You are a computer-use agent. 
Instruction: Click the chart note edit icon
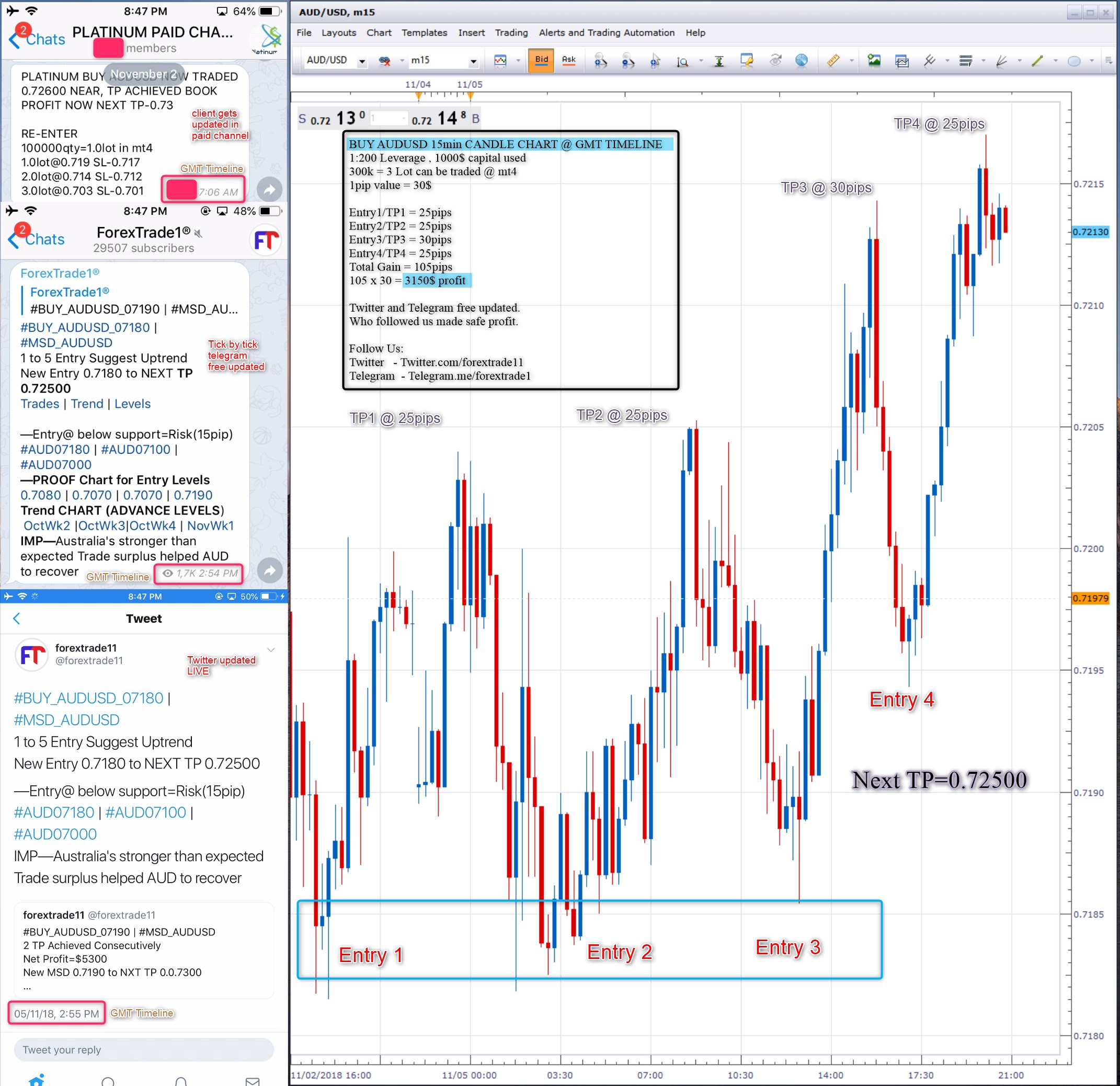tap(746, 61)
